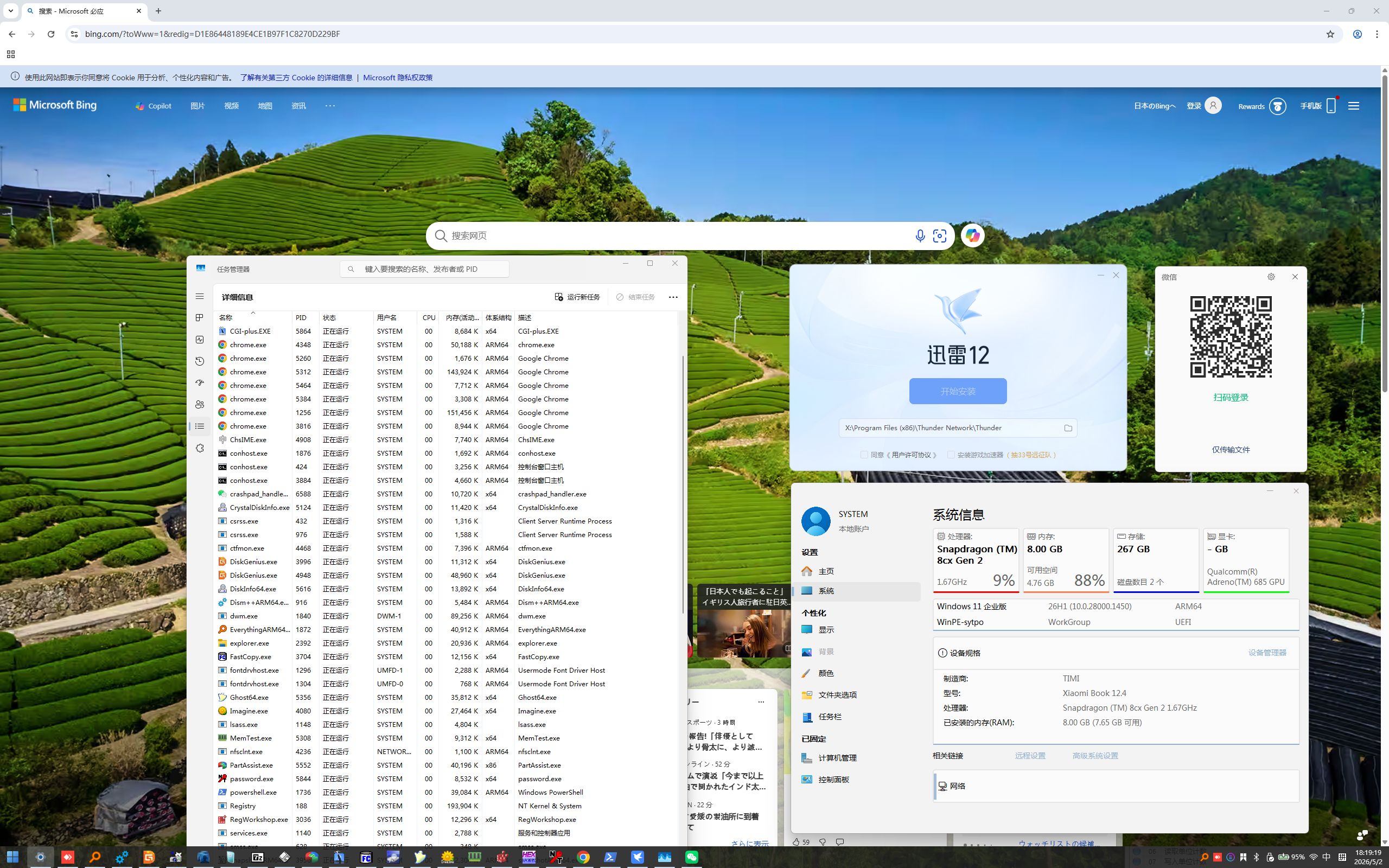Viewport: 1389px width, 868px height.
Task: Browse for install folder in Thunder installer
Action: point(1068,428)
